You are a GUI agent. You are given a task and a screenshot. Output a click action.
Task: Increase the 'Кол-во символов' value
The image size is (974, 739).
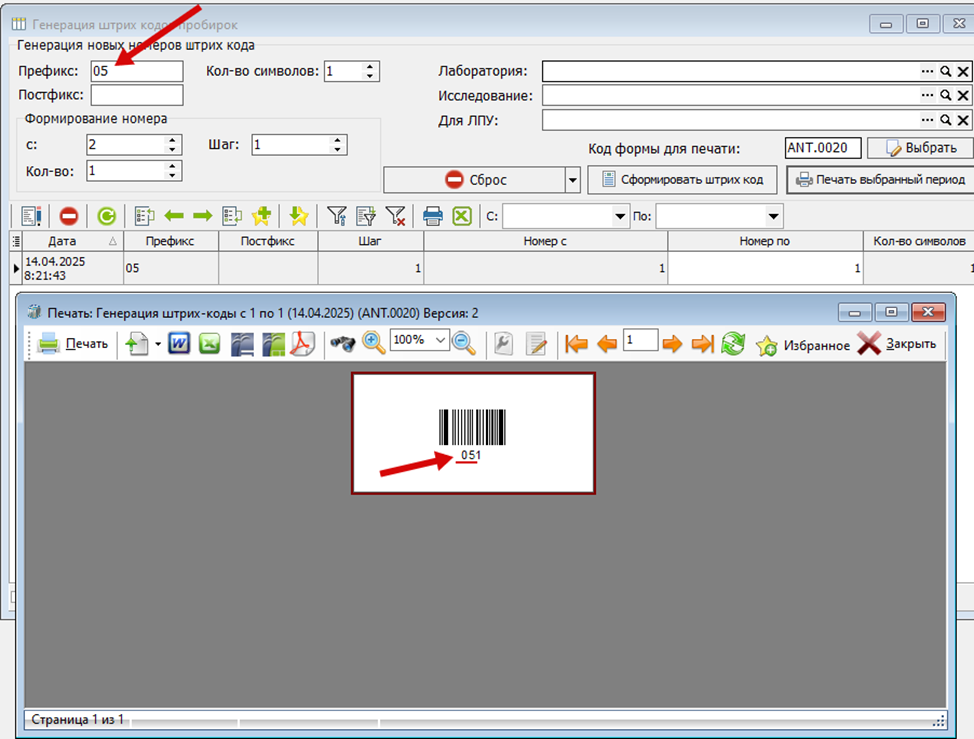click(x=370, y=67)
